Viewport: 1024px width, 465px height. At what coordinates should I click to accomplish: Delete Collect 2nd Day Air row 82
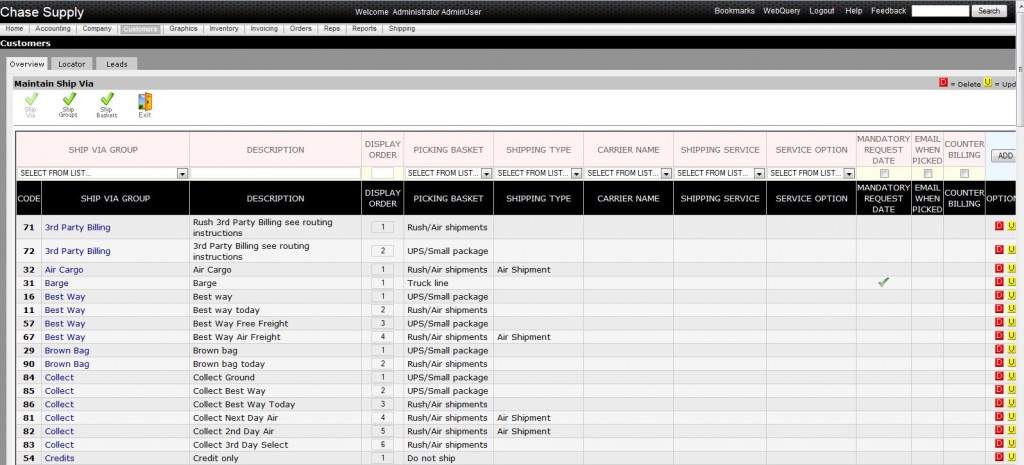click(999, 430)
